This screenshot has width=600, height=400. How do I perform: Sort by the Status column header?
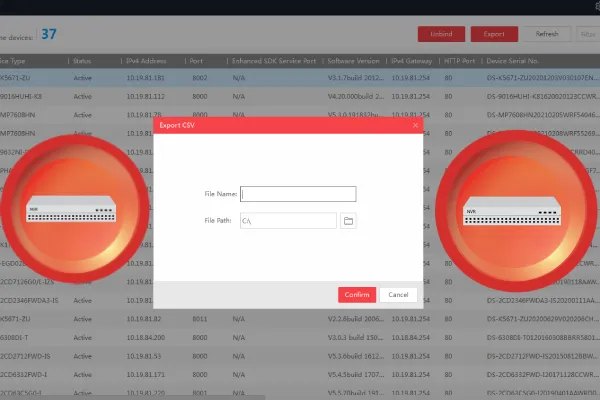(x=82, y=61)
